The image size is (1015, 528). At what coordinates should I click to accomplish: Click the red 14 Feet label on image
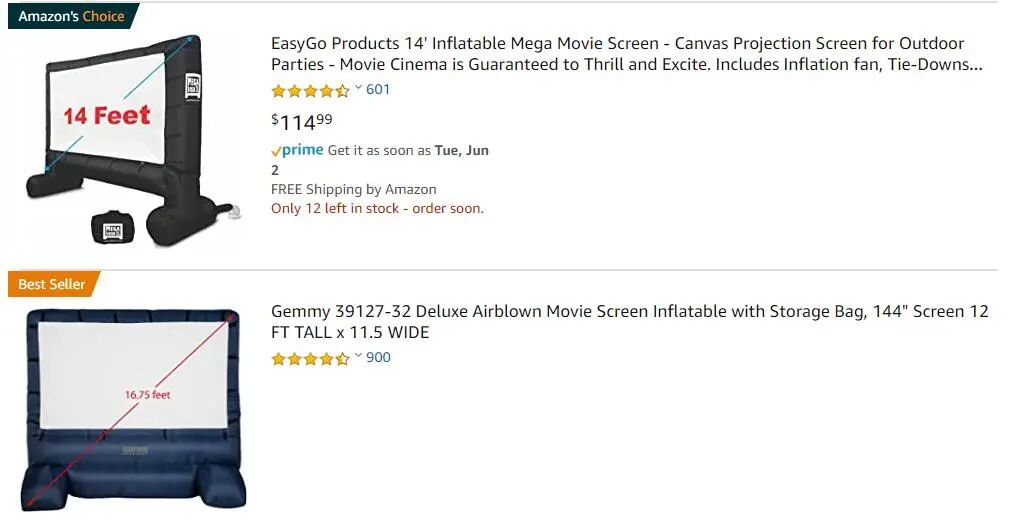pos(107,115)
